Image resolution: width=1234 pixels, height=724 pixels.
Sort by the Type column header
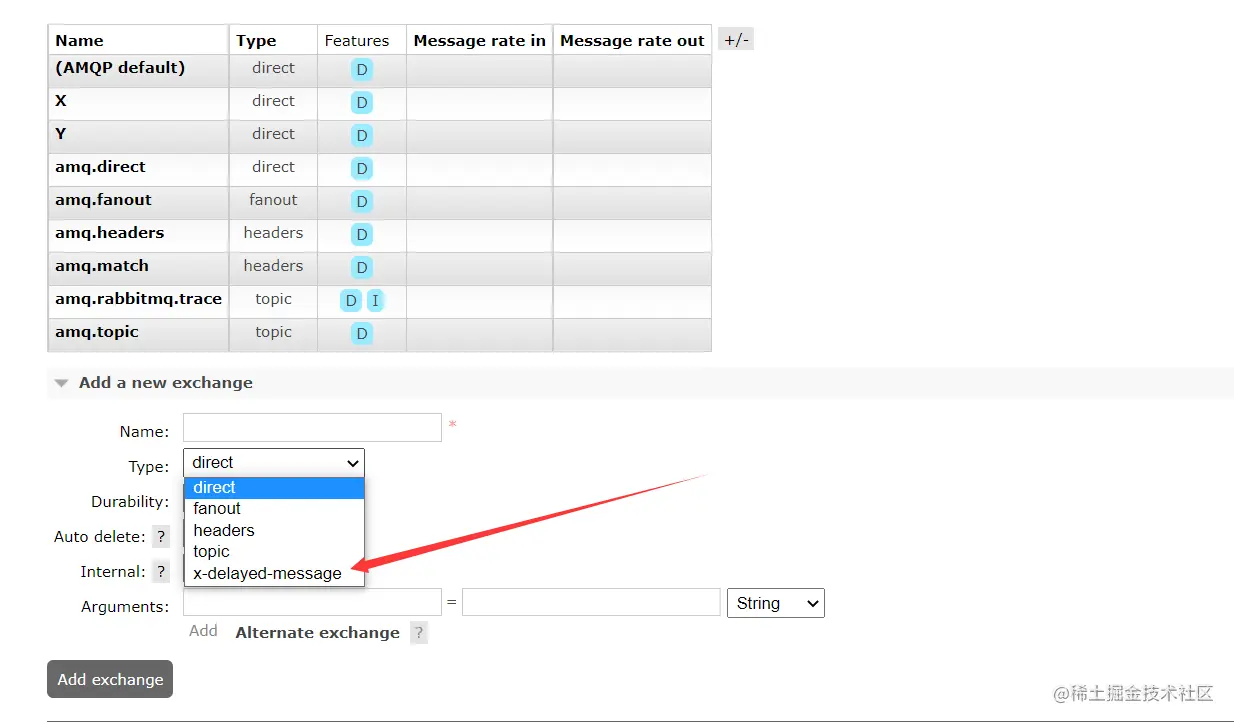click(x=256, y=41)
